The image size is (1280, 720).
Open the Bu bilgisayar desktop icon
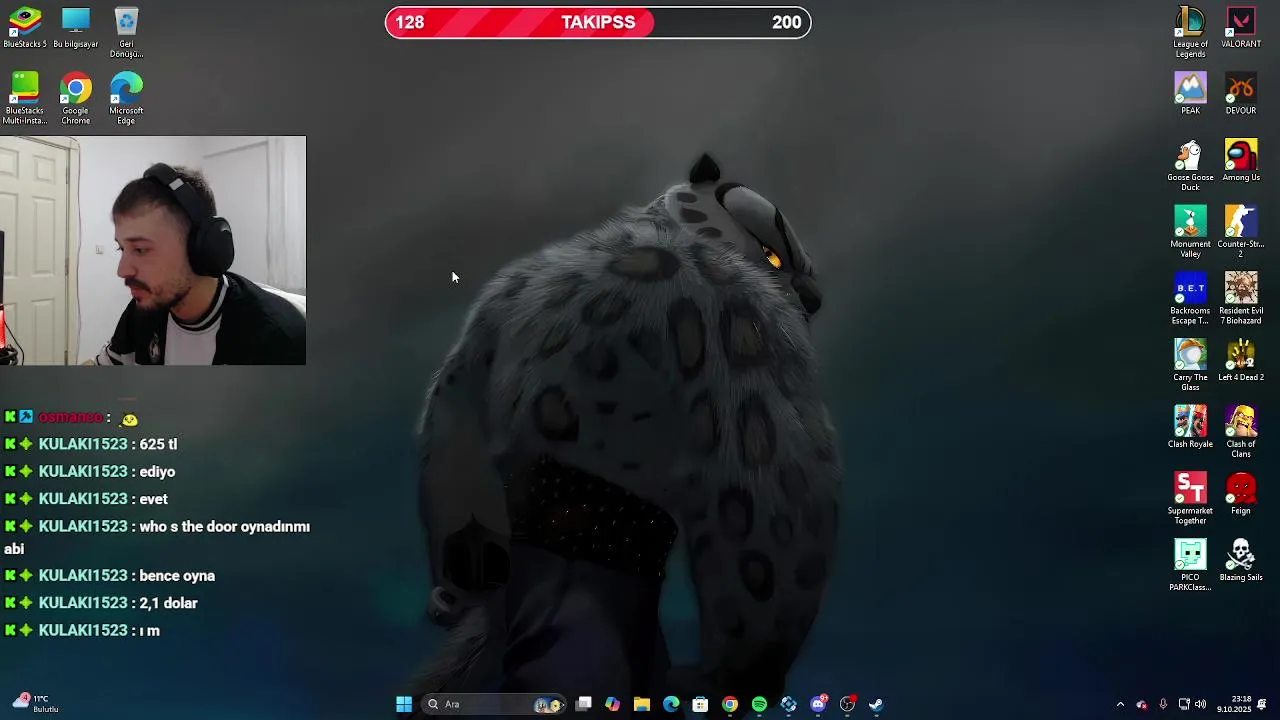(x=76, y=28)
